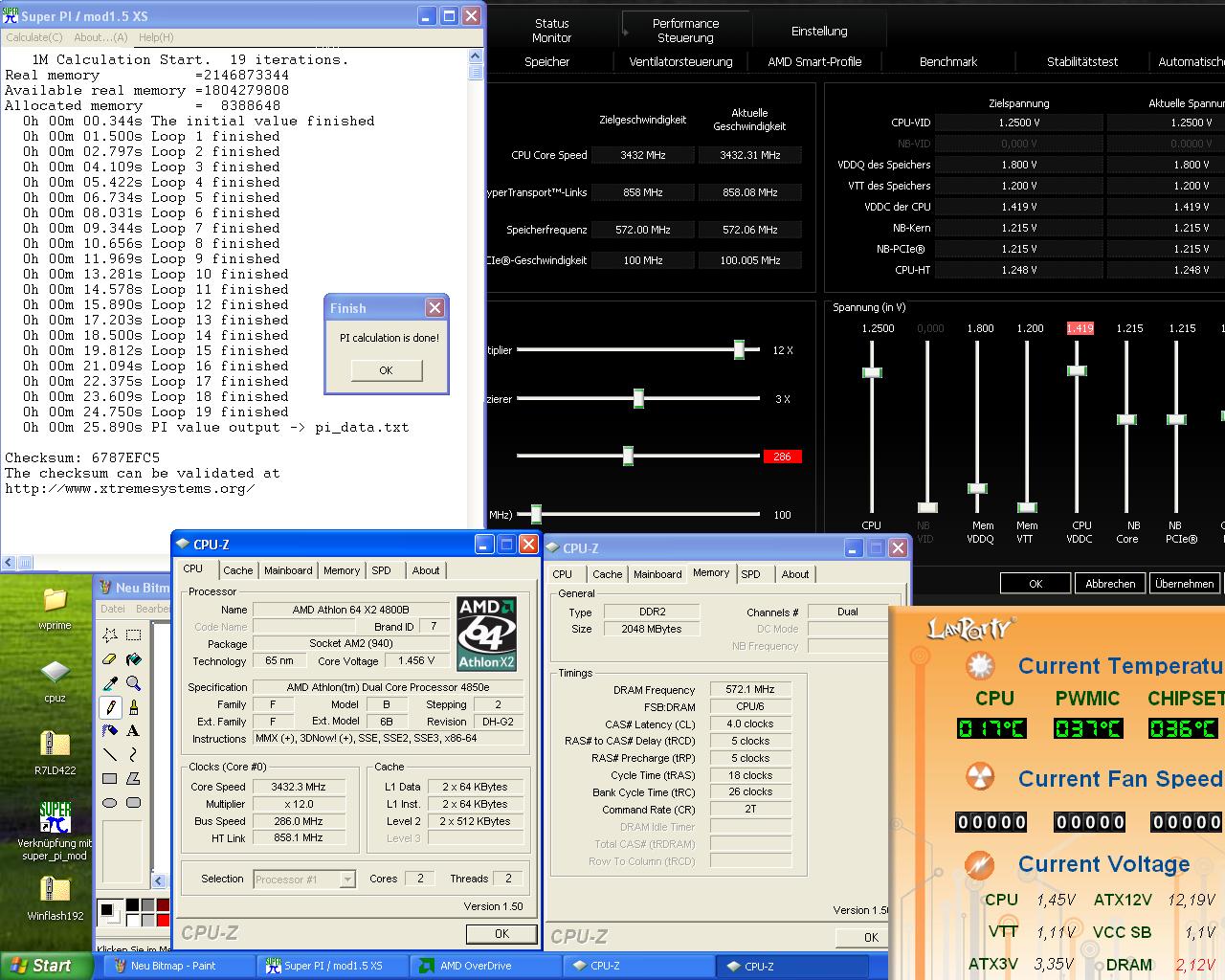Open About tab in the processor CPU-Z window

pos(426,570)
